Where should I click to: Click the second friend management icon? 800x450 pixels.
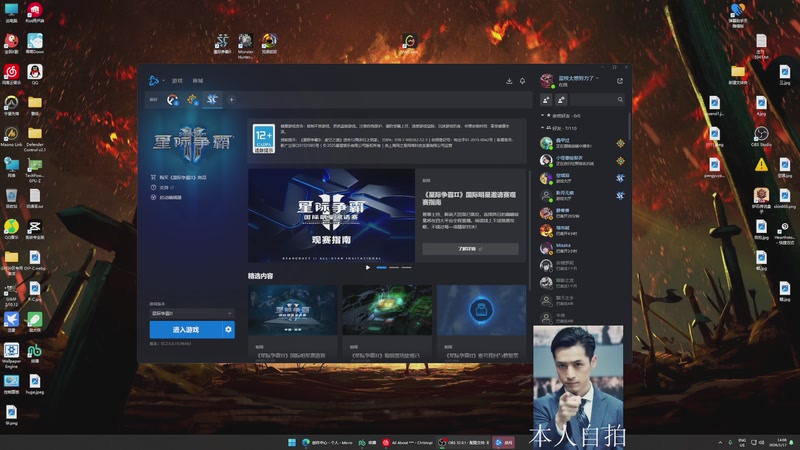[x=561, y=99]
